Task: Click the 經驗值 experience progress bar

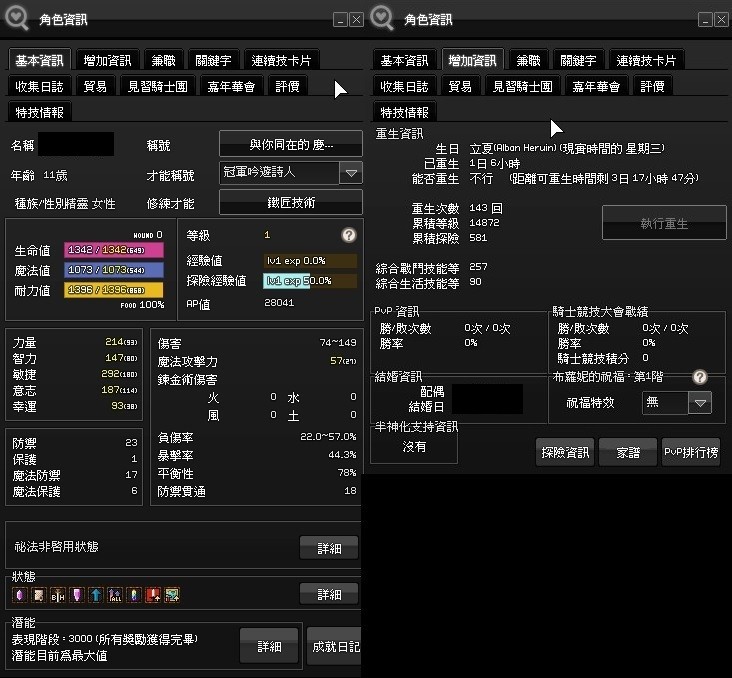Action: point(310,261)
